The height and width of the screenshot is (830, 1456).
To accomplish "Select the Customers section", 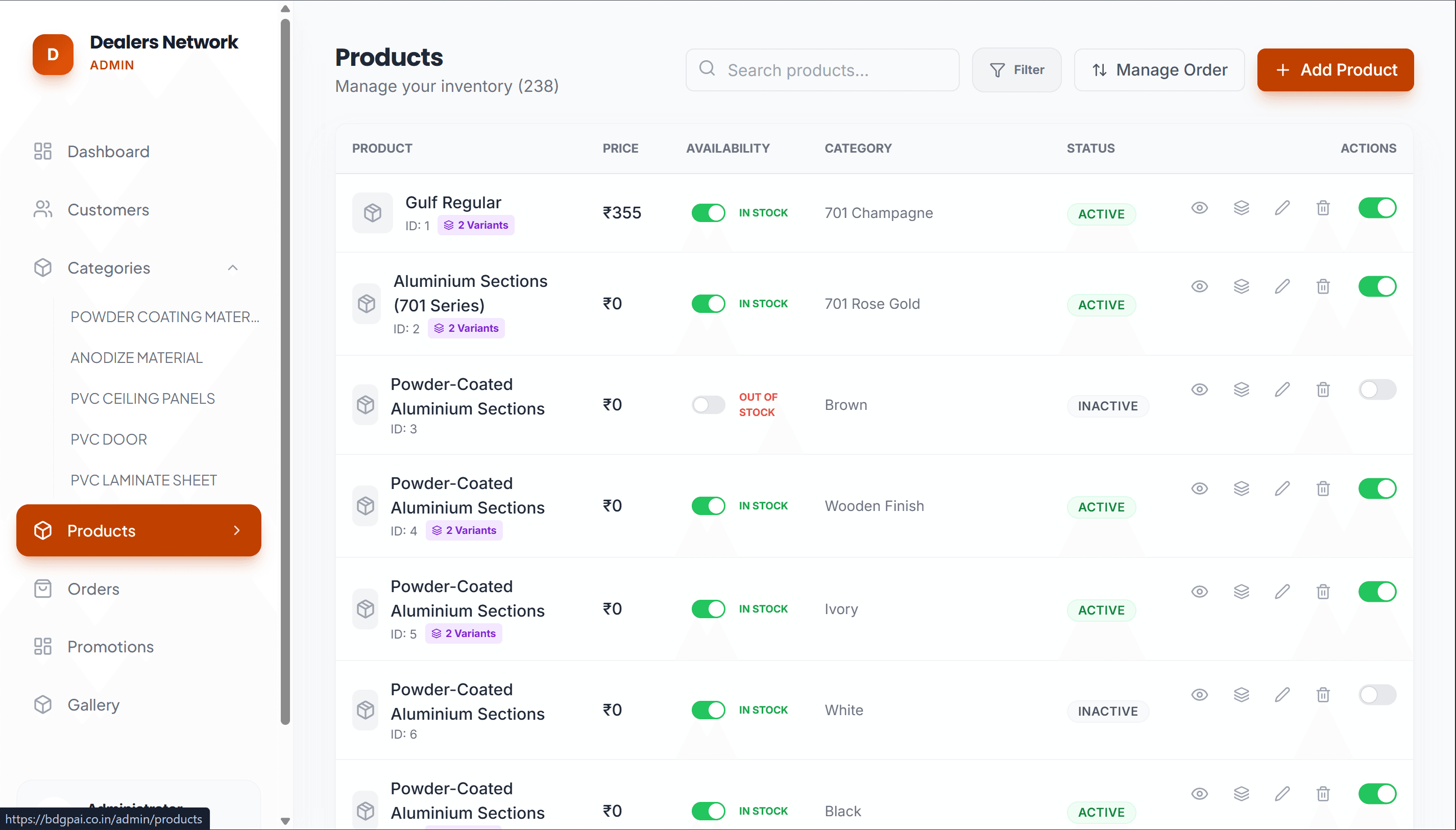I will (x=108, y=210).
